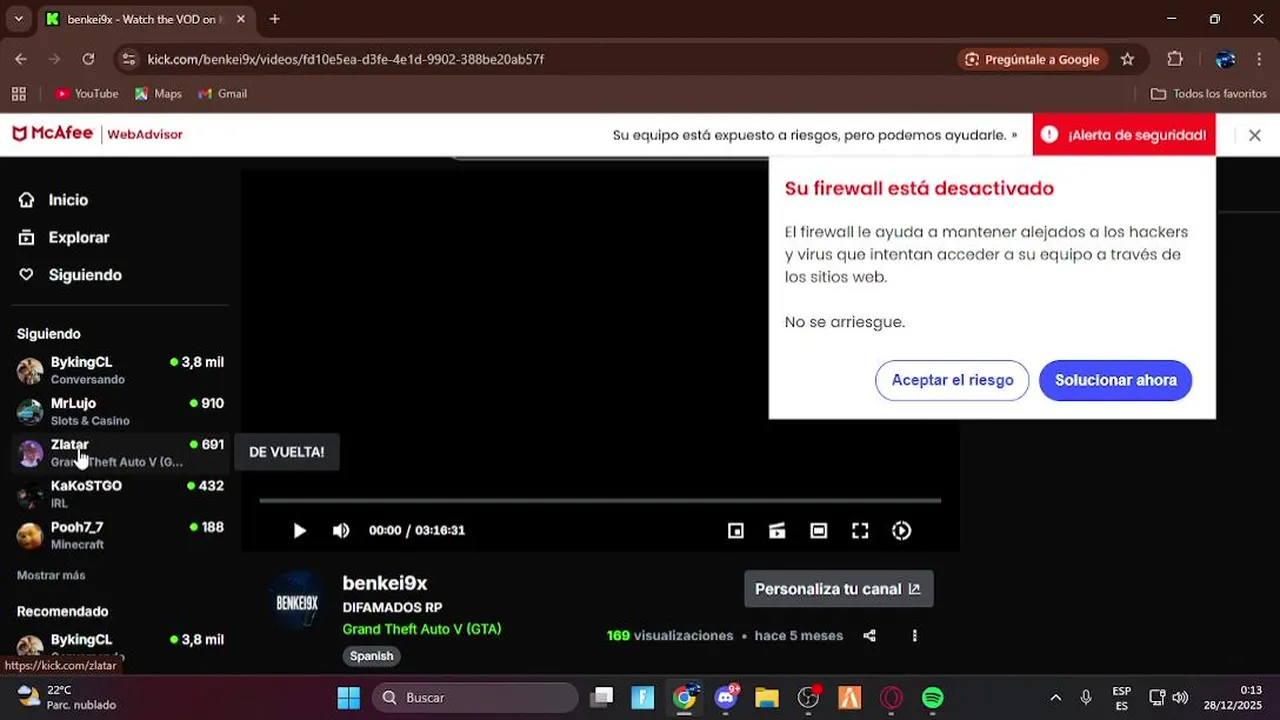Open the apps grid in bookmarks bar
The image size is (1280, 720).
[18, 94]
